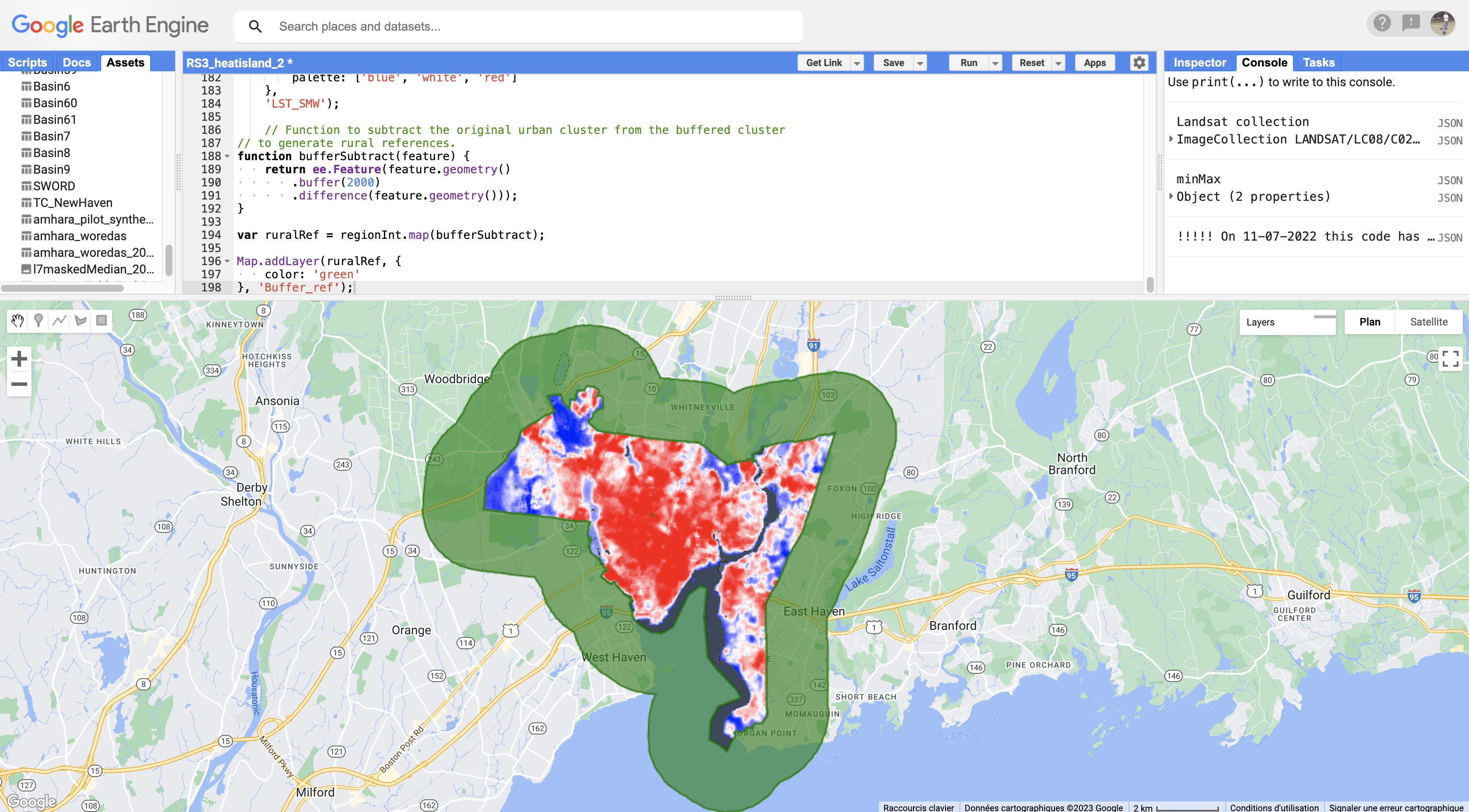The height and width of the screenshot is (812, 1469).
Task: Open the Earth Engine help icon
Action: pyautogui.click(x=1382, y=23)
